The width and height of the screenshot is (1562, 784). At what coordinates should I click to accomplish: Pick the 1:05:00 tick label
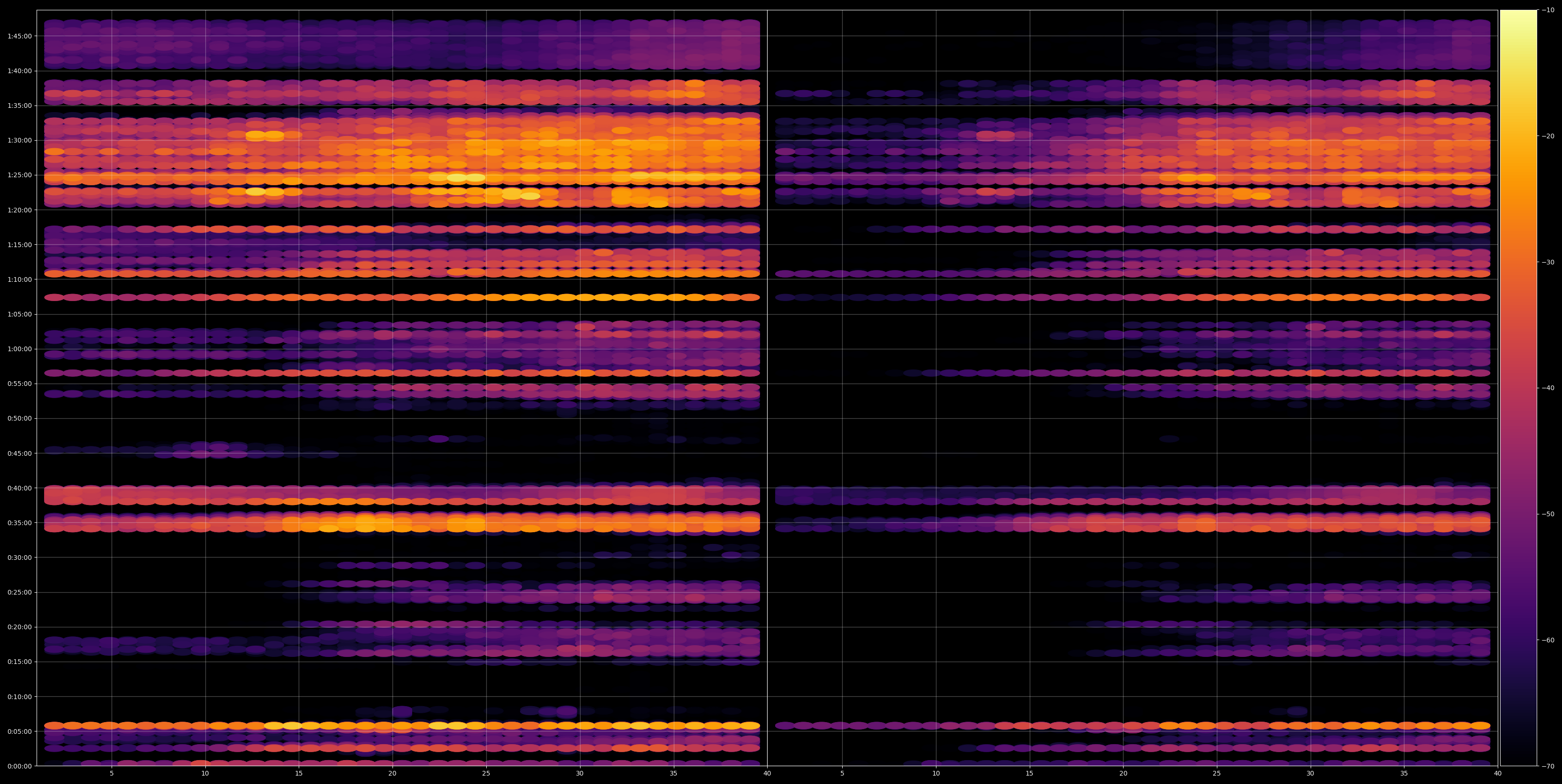point(19,314)
